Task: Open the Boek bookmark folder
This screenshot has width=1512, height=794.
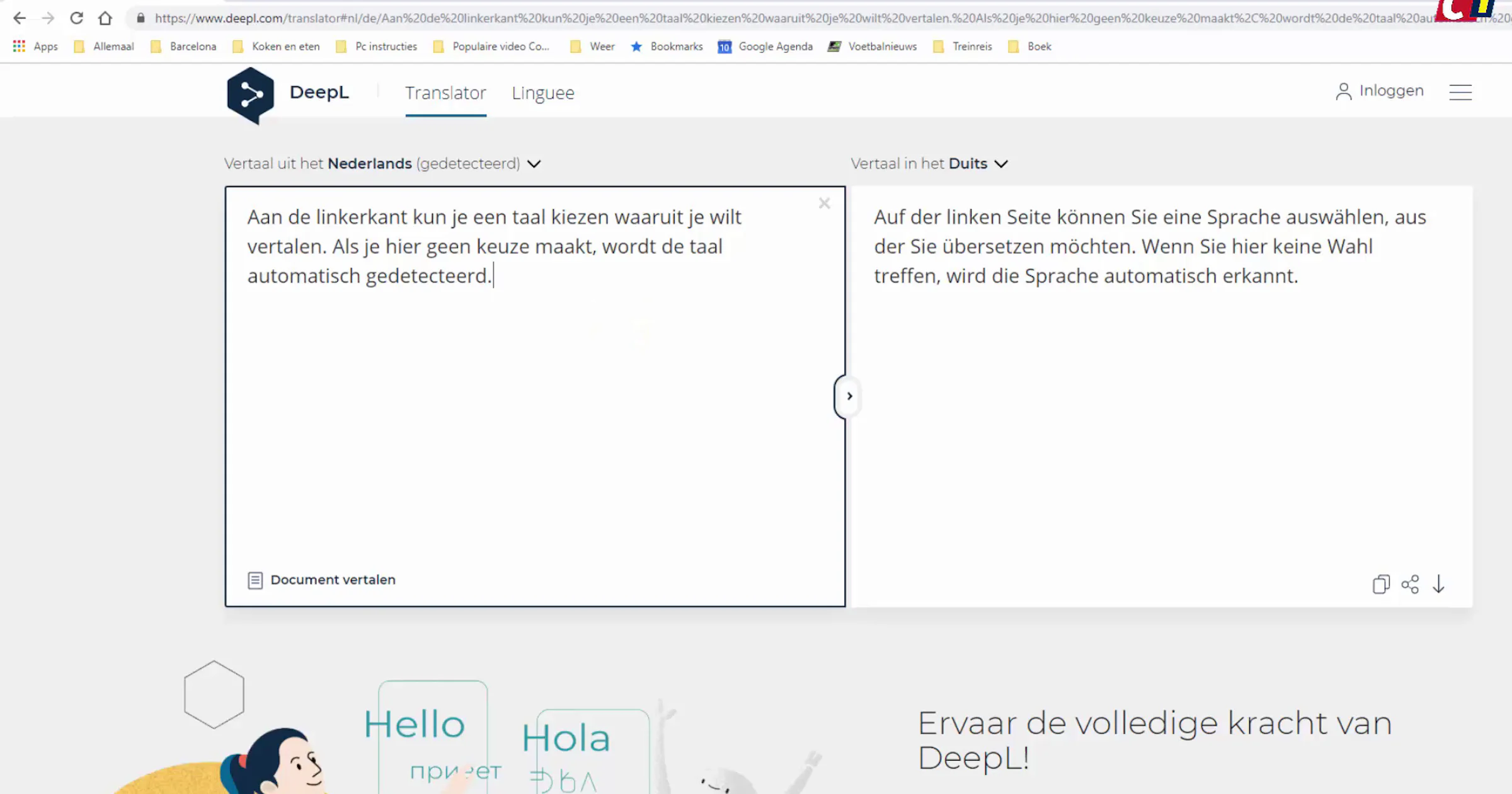Action: point(1030,46)
